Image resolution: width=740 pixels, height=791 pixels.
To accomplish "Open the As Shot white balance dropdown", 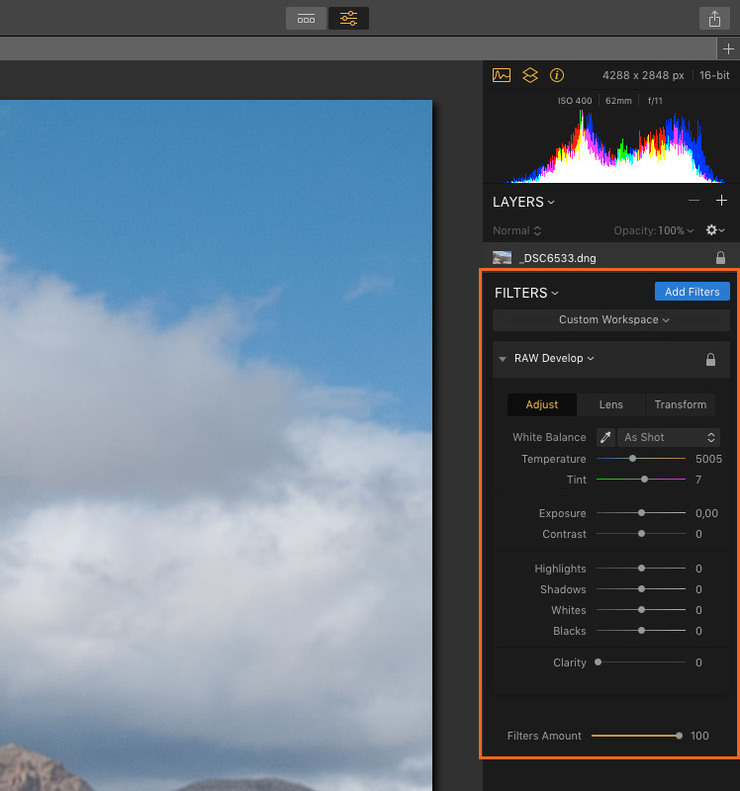I will [x=669, y=437].
